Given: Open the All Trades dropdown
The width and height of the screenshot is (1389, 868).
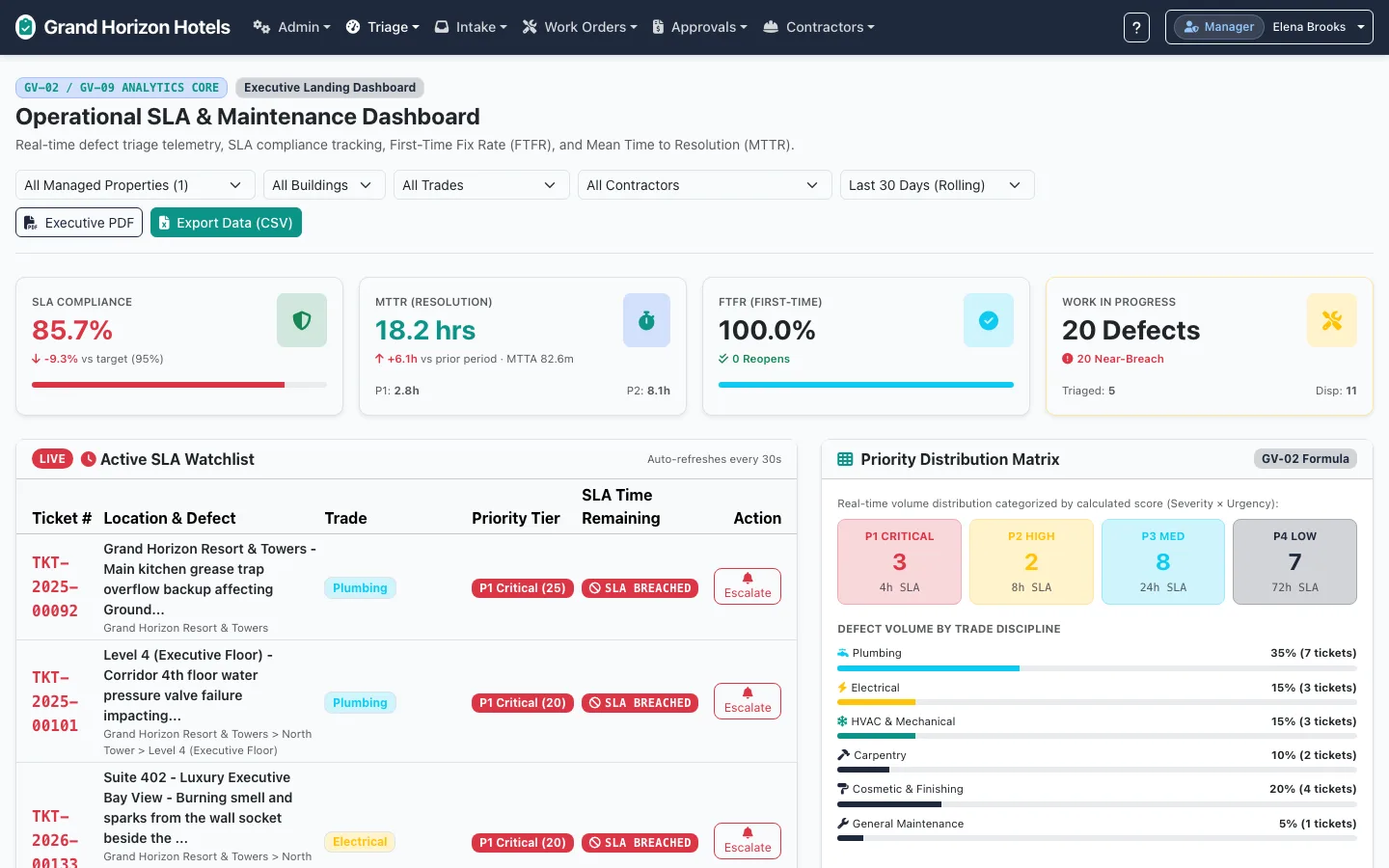Looking at the screenshot, I should click(x=481, y=185).
